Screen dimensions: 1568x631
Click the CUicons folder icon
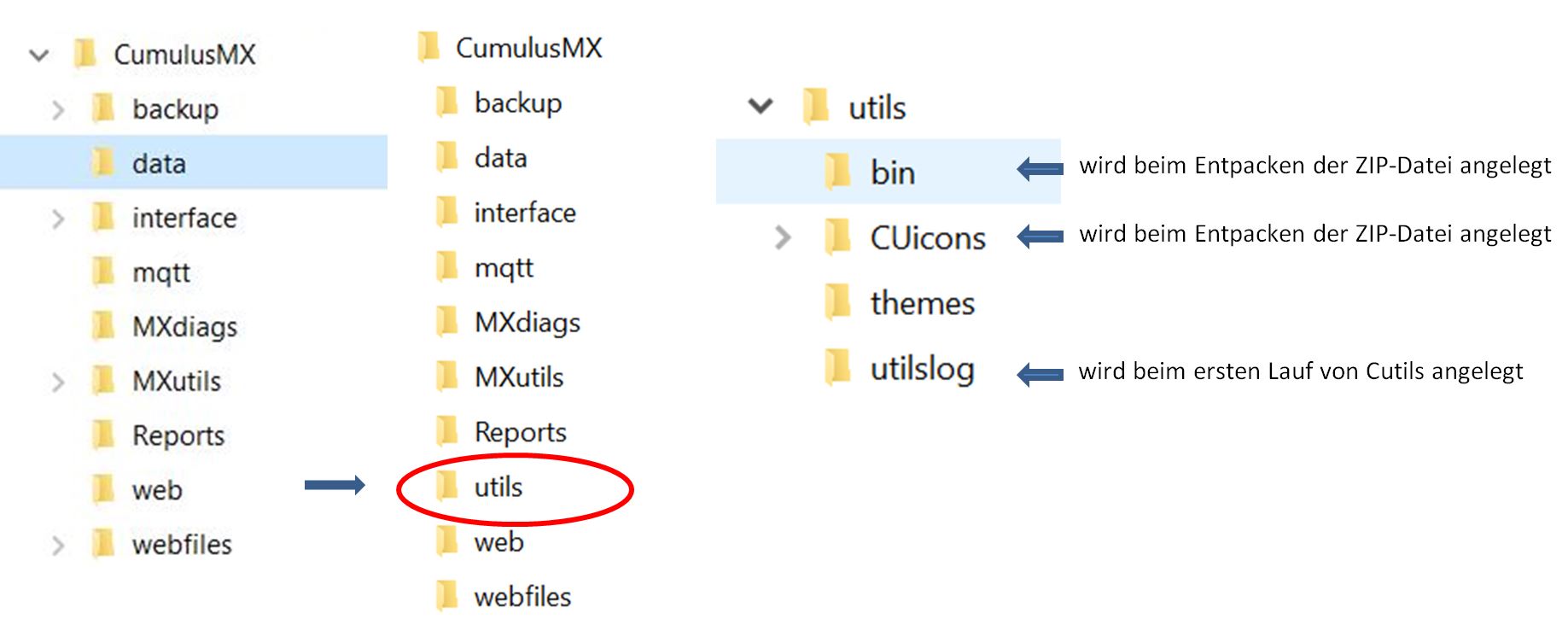click(x=838, y=237)
